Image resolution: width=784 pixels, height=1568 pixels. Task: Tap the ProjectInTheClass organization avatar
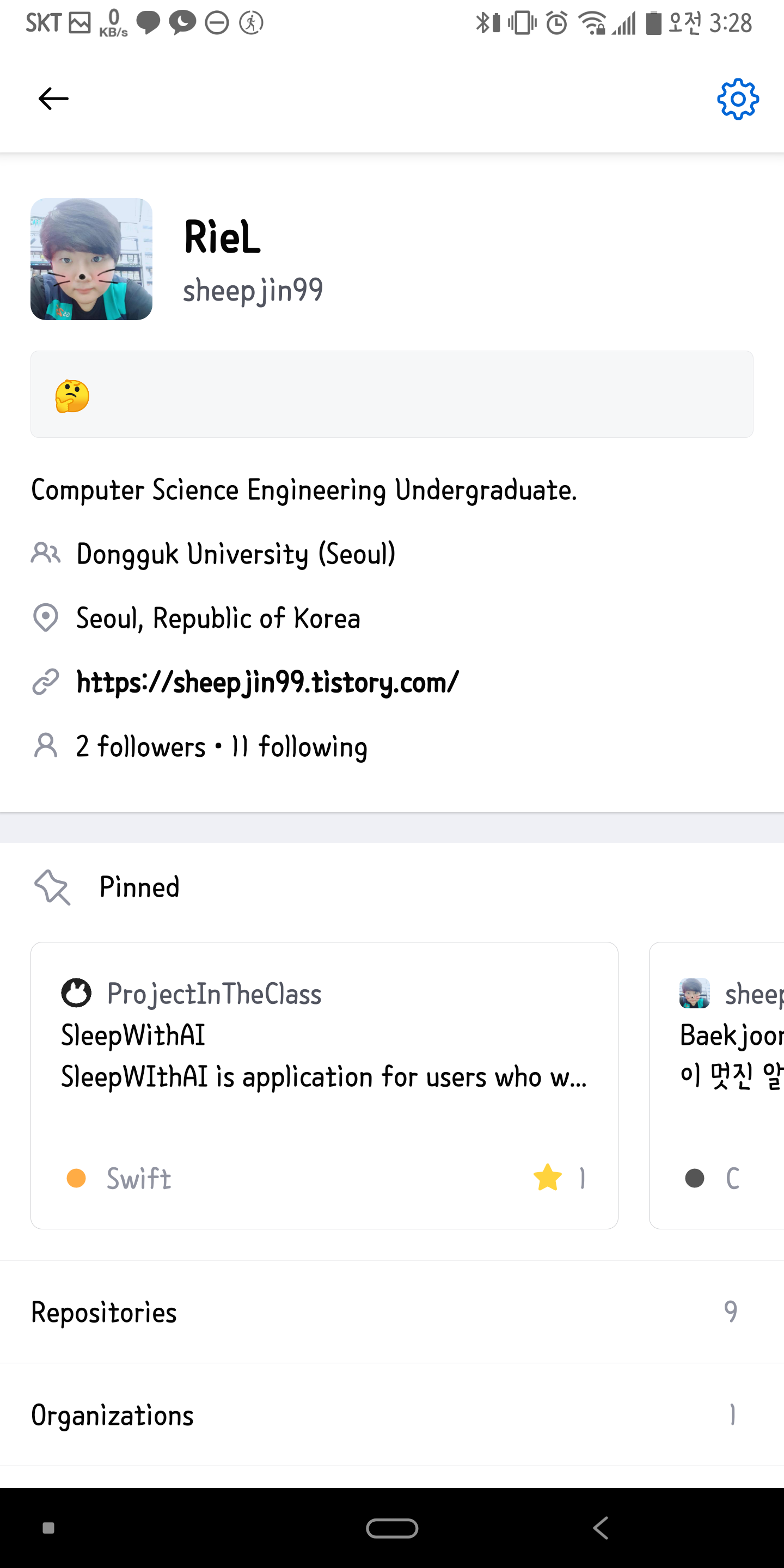click(76, 994)
